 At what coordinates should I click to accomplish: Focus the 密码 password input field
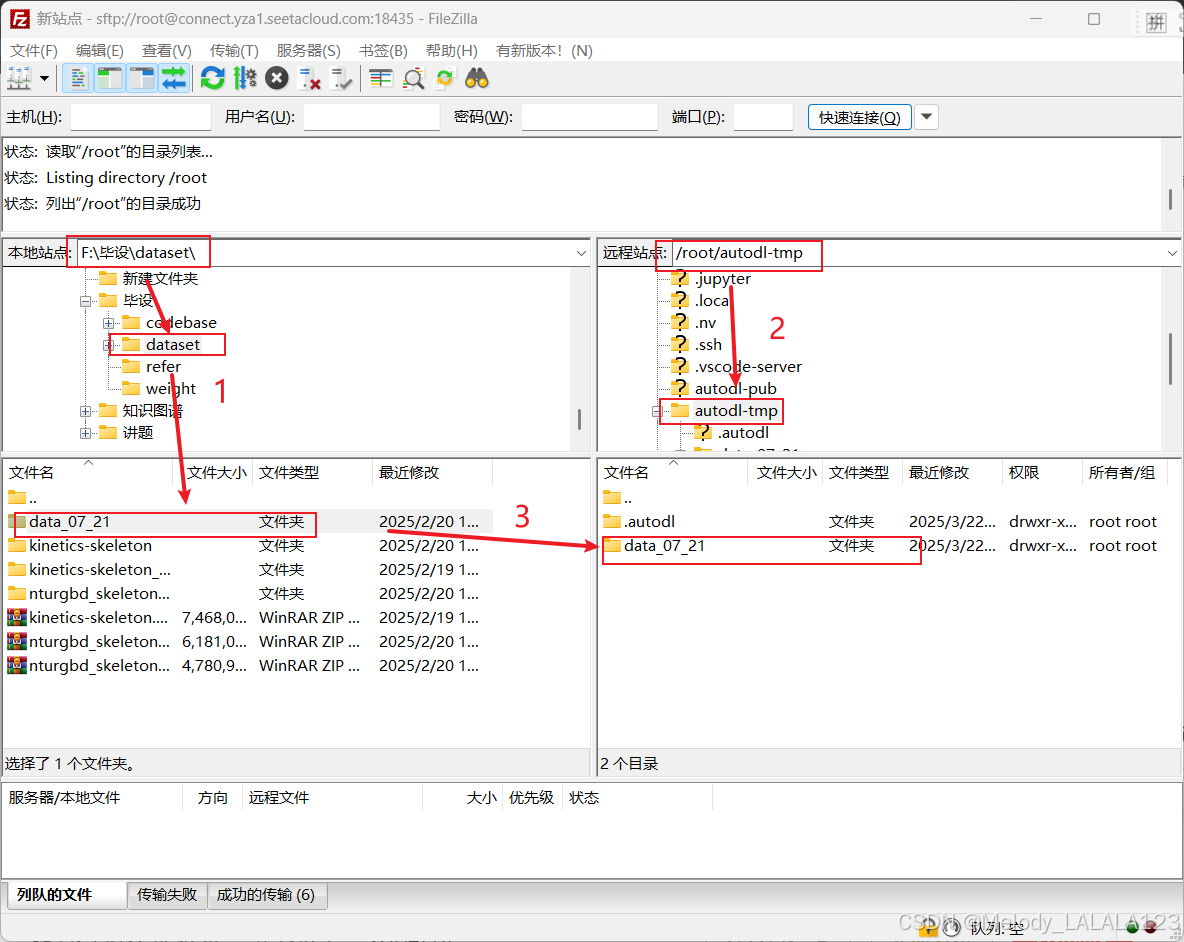(590, 117)
